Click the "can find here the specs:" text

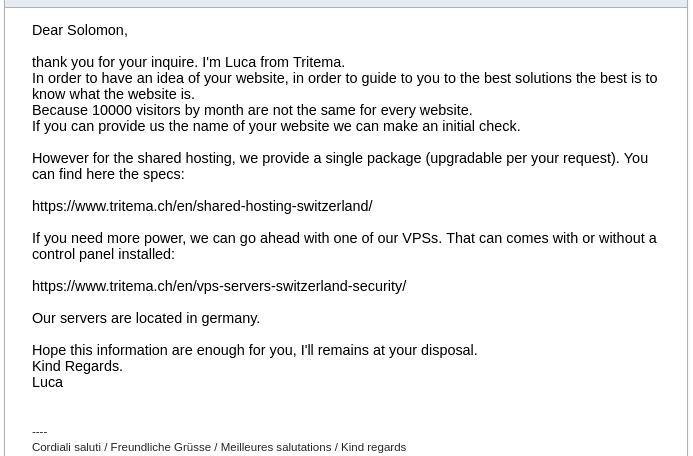108,174
